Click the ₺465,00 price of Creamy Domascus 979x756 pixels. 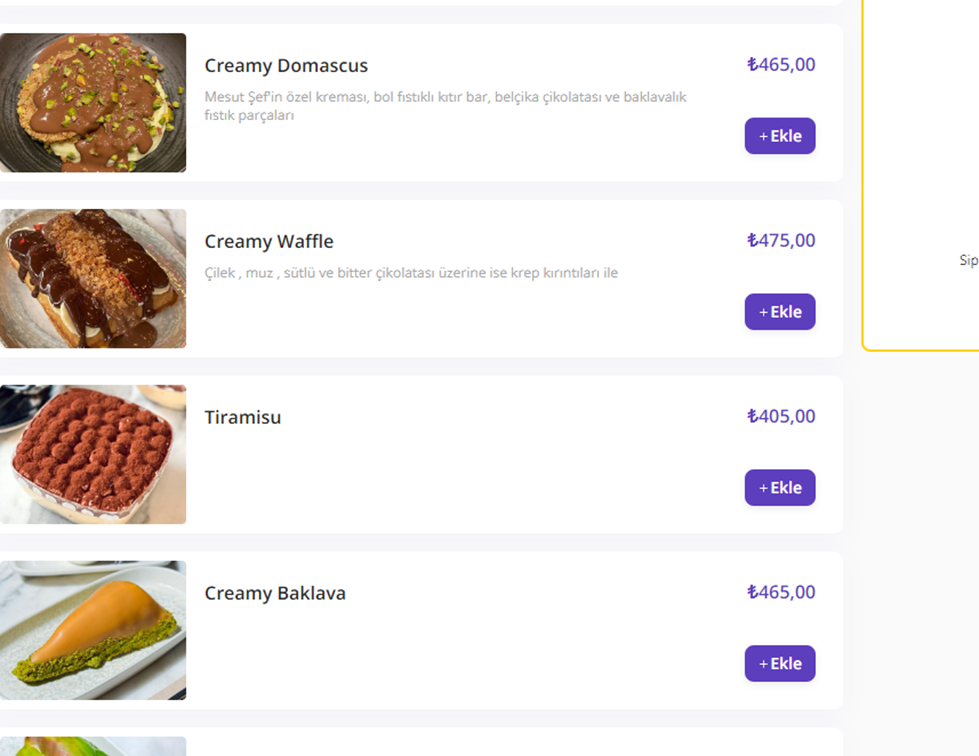pos(781,65)
